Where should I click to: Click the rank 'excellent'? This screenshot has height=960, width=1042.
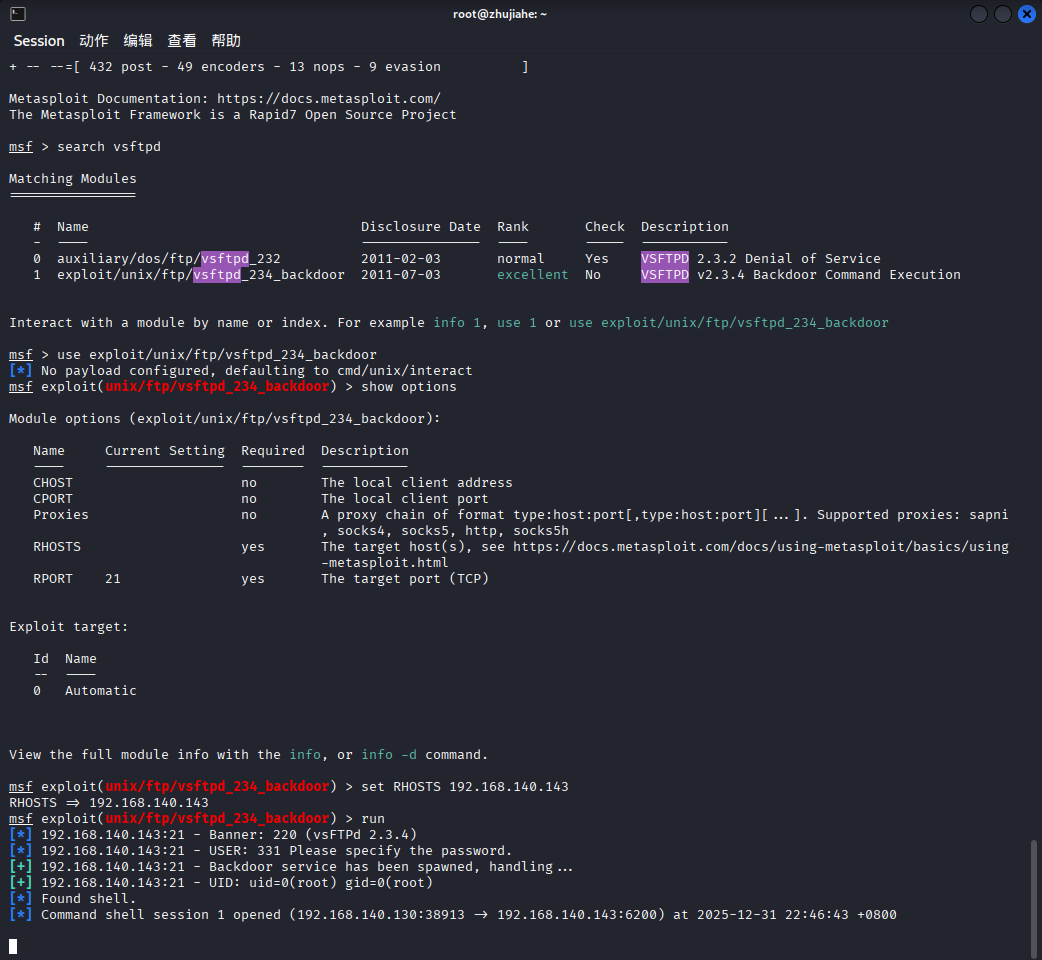[533, 274]
